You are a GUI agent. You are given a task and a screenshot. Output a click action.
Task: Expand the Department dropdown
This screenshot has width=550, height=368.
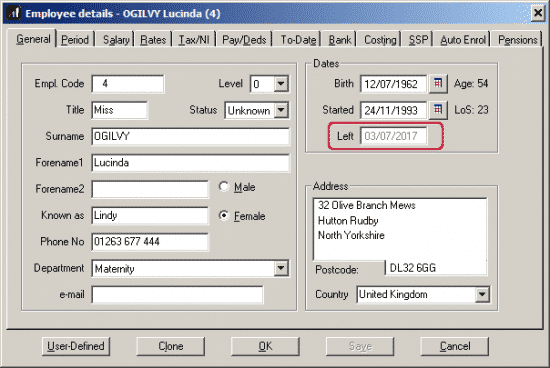tap(281, 268)
